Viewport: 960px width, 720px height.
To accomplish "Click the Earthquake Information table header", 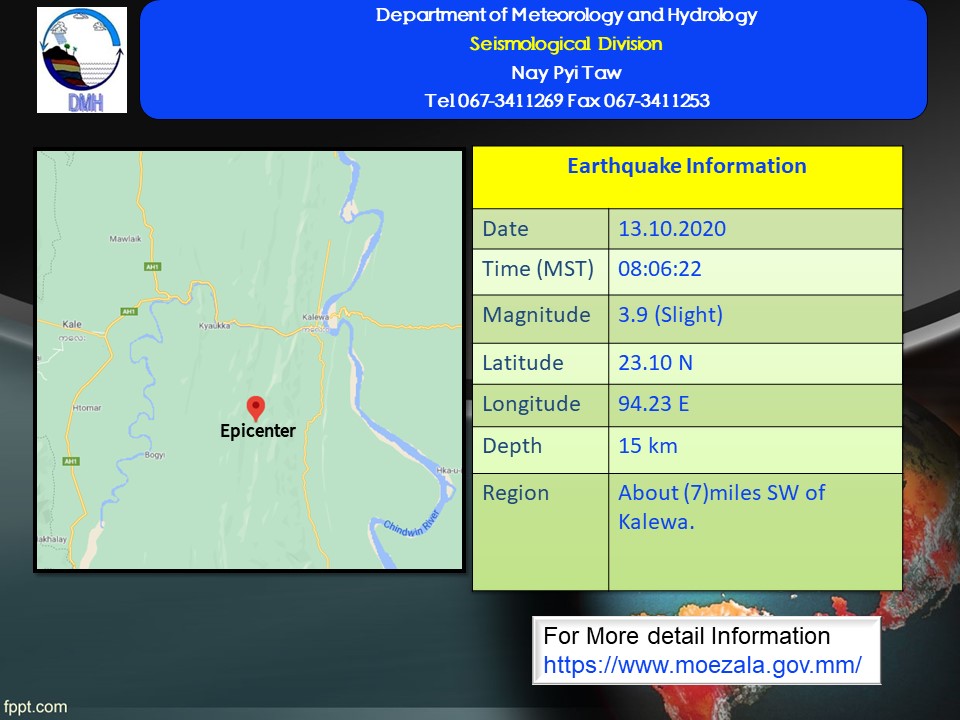I will (686, 167).
